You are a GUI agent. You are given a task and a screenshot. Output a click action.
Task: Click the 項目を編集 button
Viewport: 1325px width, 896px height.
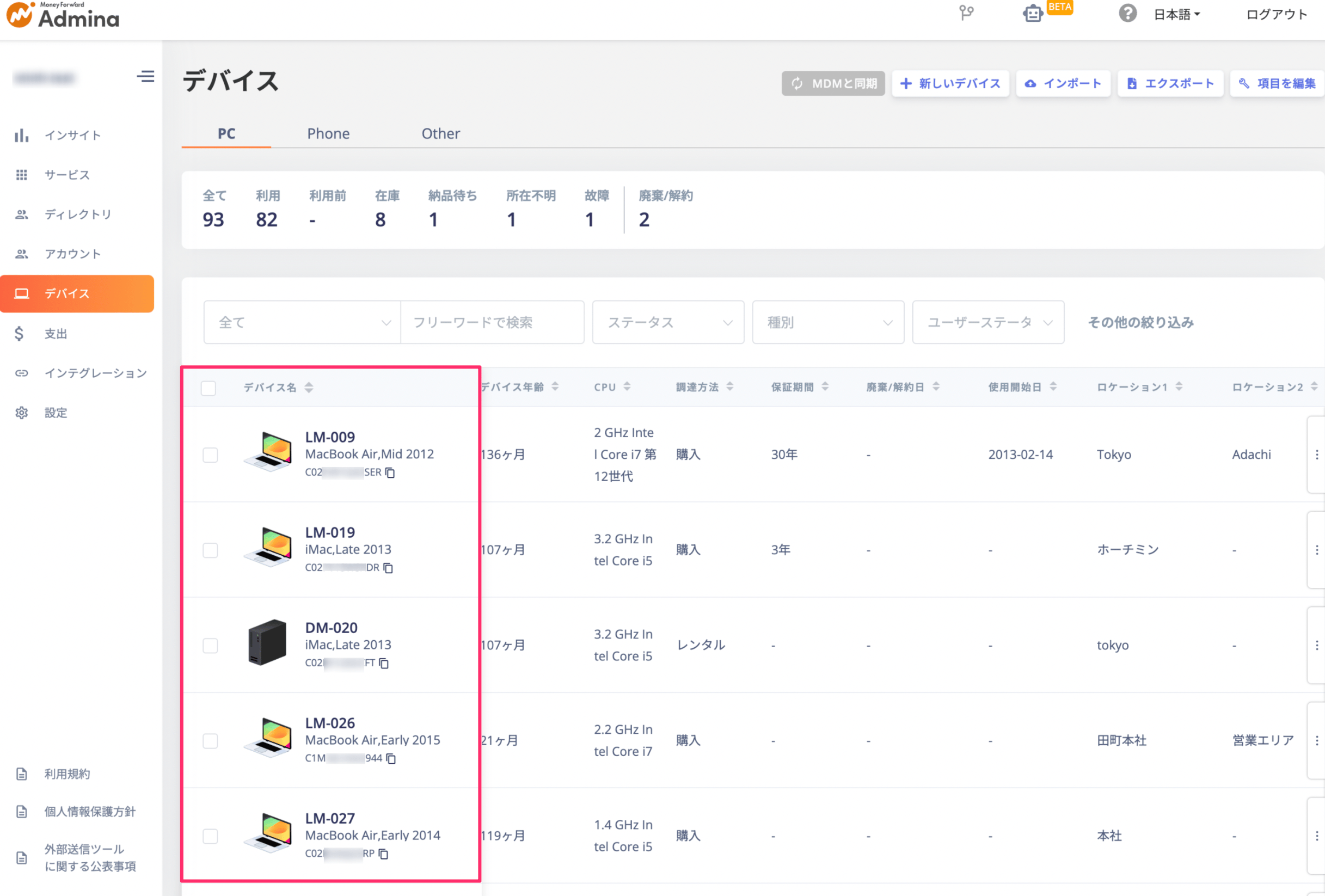1277,83
